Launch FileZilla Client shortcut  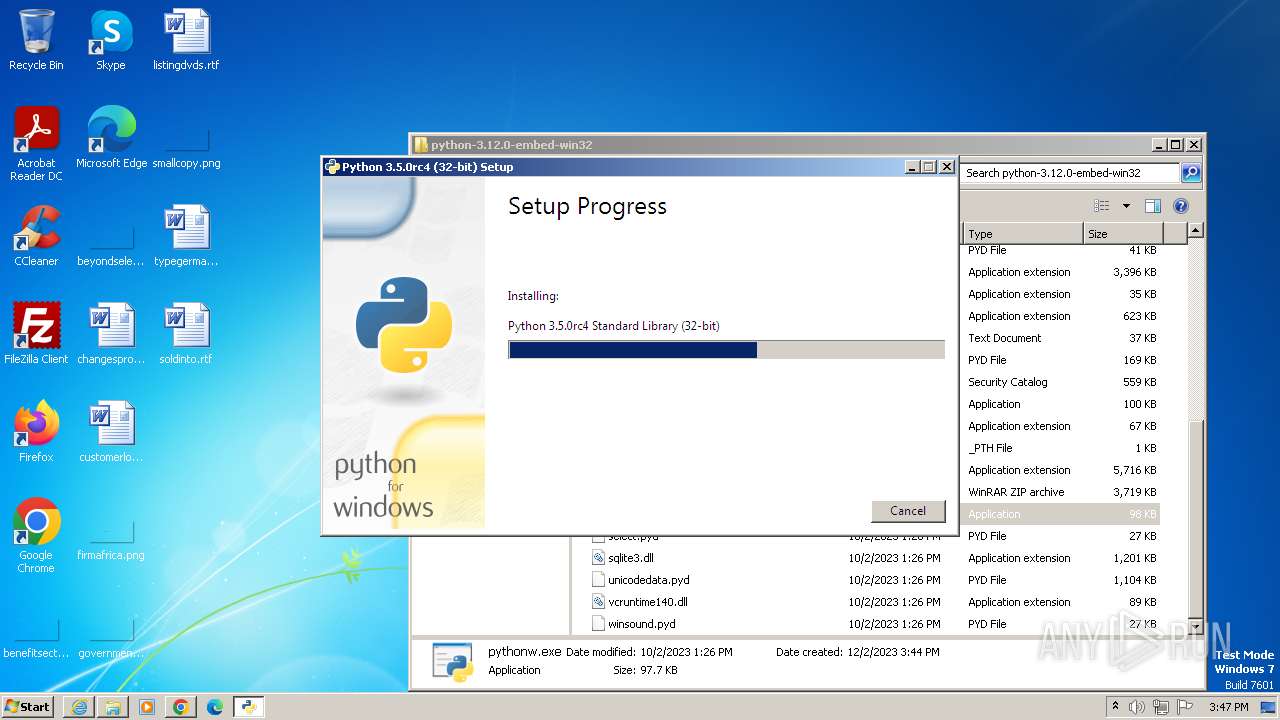point(36,334)
